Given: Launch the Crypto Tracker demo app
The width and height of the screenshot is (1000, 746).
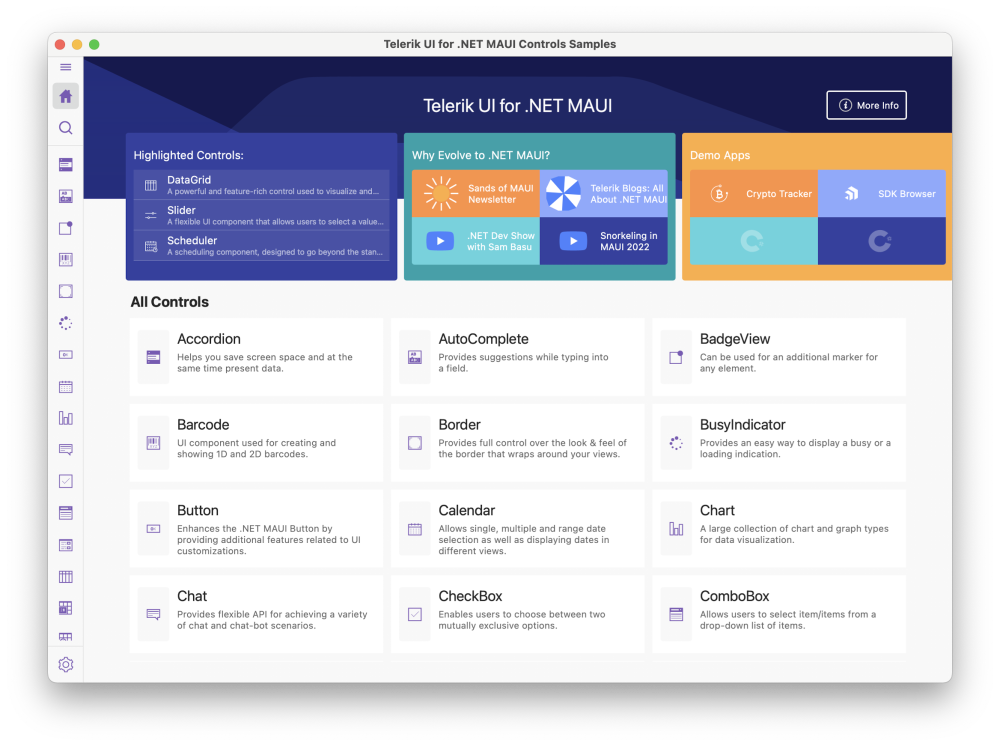Looking at the screenshot, I should [x=753, y=192].
